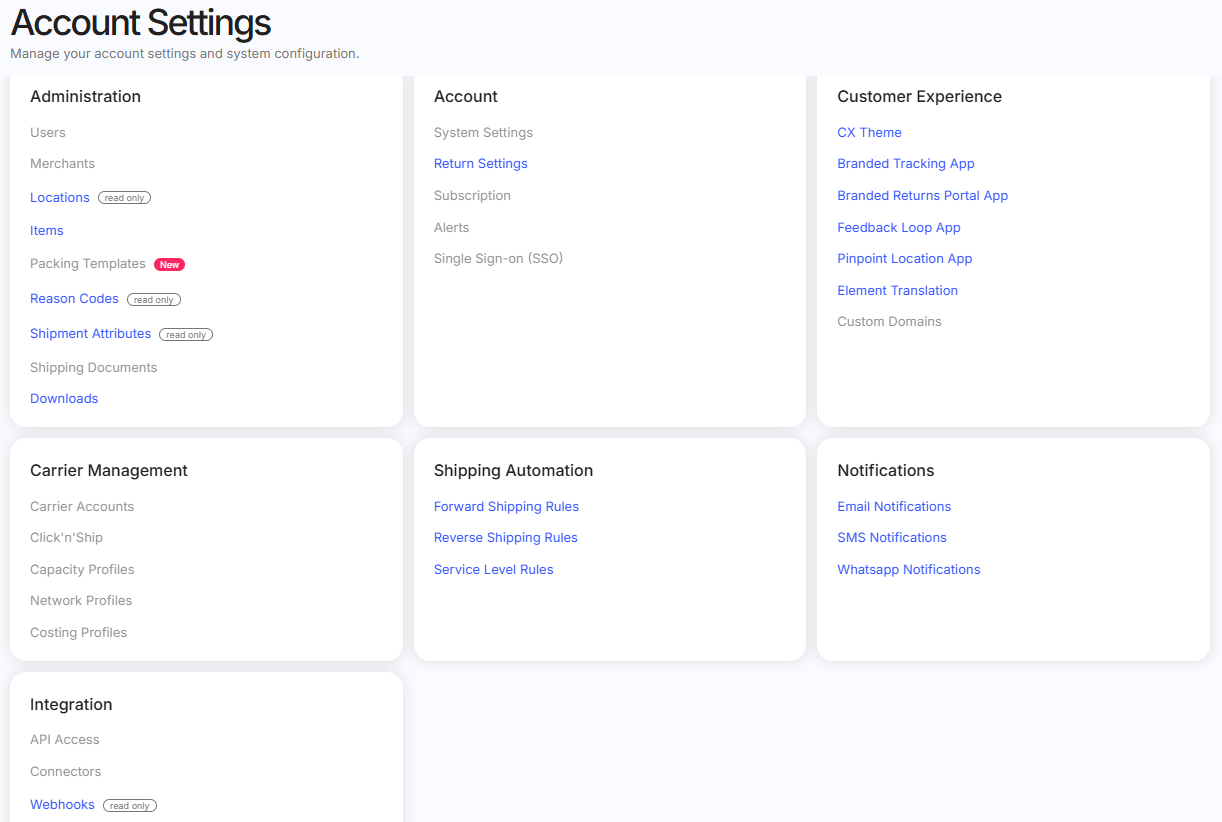This screenshot has width=1222, height=822.
Task: Click the Customer Experience card heading
Action: [x=919, y=97]
